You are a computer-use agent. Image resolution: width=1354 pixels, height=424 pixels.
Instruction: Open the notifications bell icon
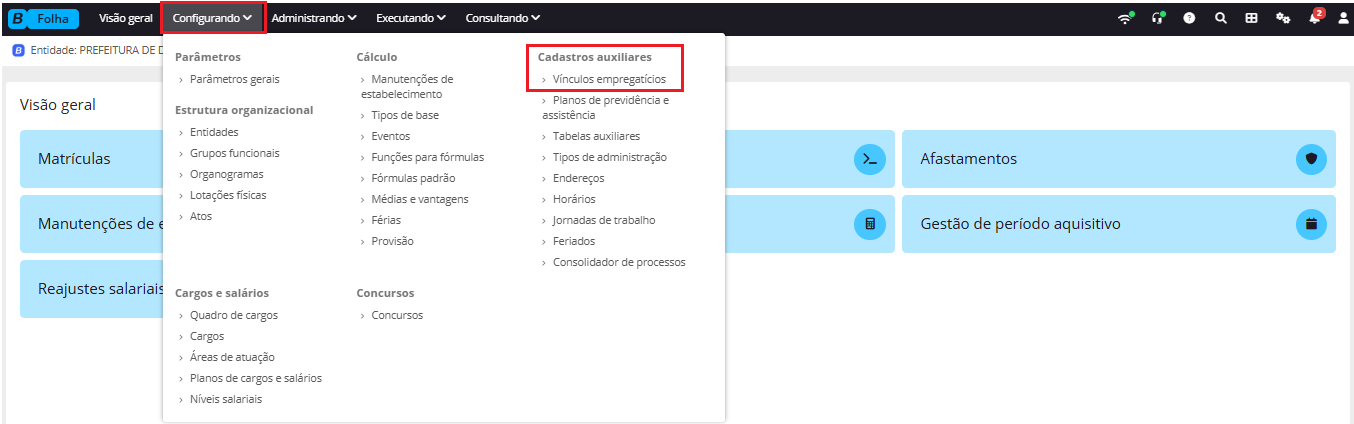[x=1314, y=18]
